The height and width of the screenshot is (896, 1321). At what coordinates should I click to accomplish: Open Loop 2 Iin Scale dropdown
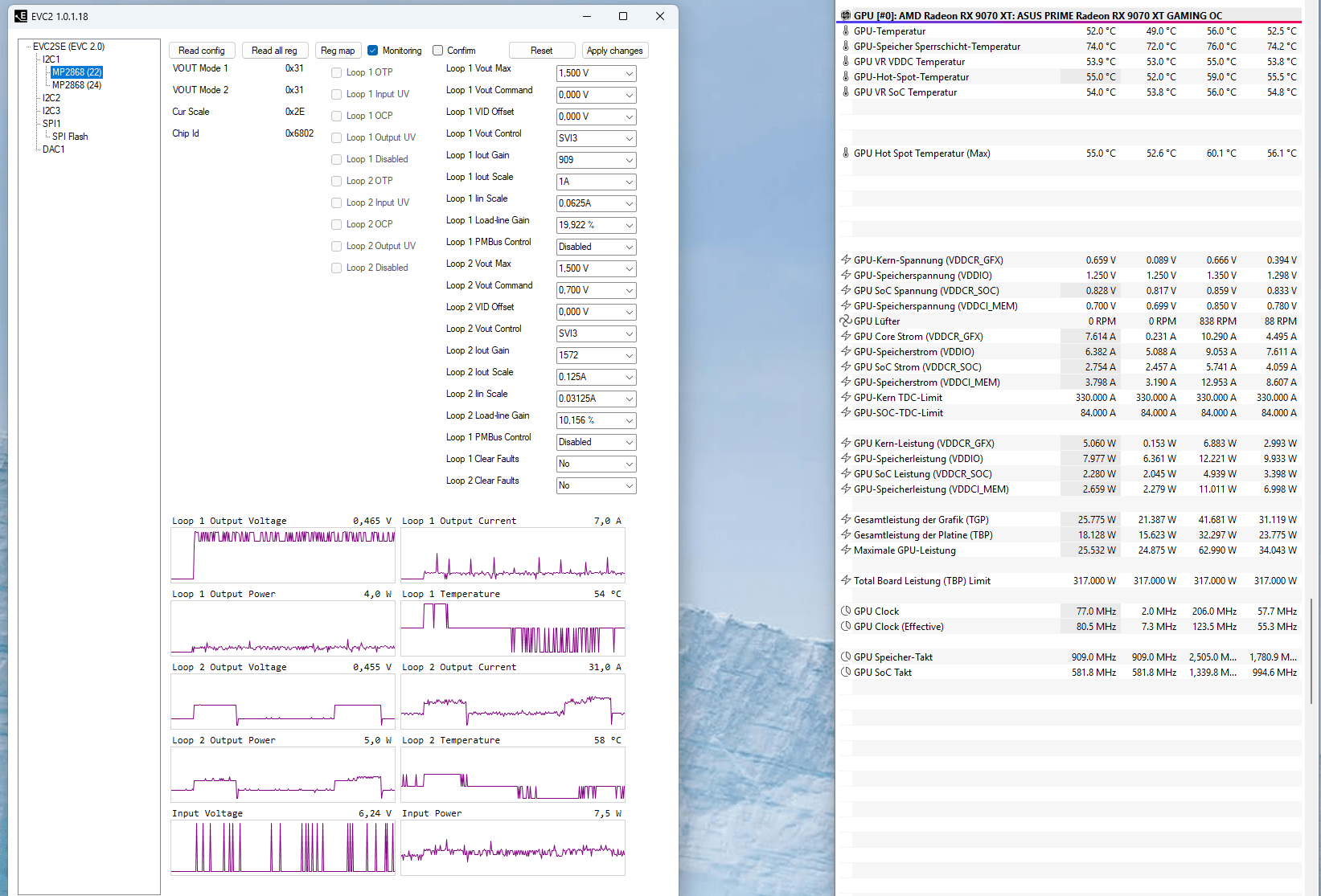(x=597, y=399)
